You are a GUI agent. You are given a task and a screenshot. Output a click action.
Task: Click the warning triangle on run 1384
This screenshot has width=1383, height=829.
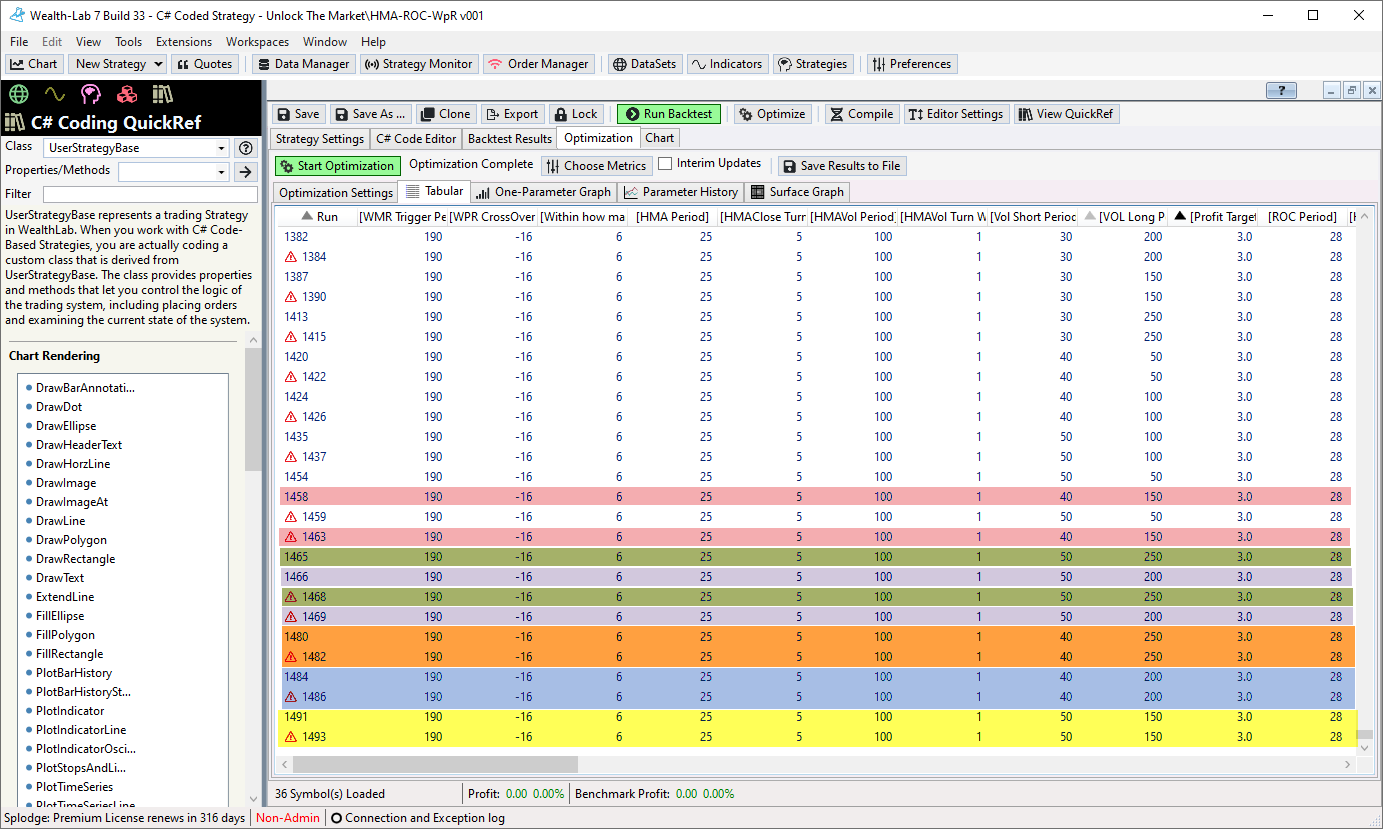pyautogui.click(x=292, y=257)
